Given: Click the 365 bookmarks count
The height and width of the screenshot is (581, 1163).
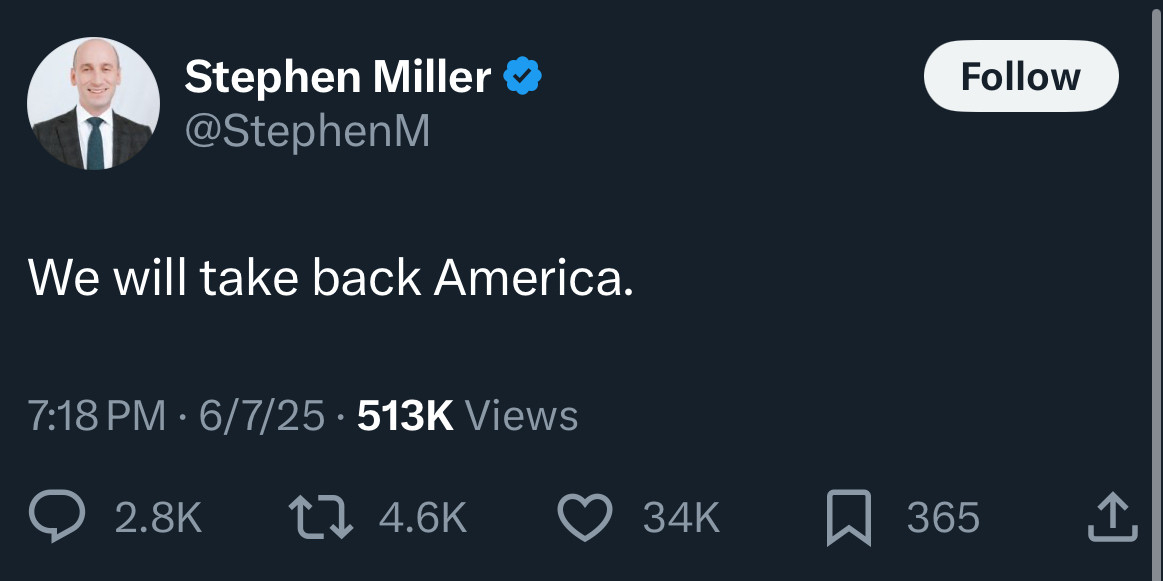Looking at the screenshot, I should (x=942, y=518).
